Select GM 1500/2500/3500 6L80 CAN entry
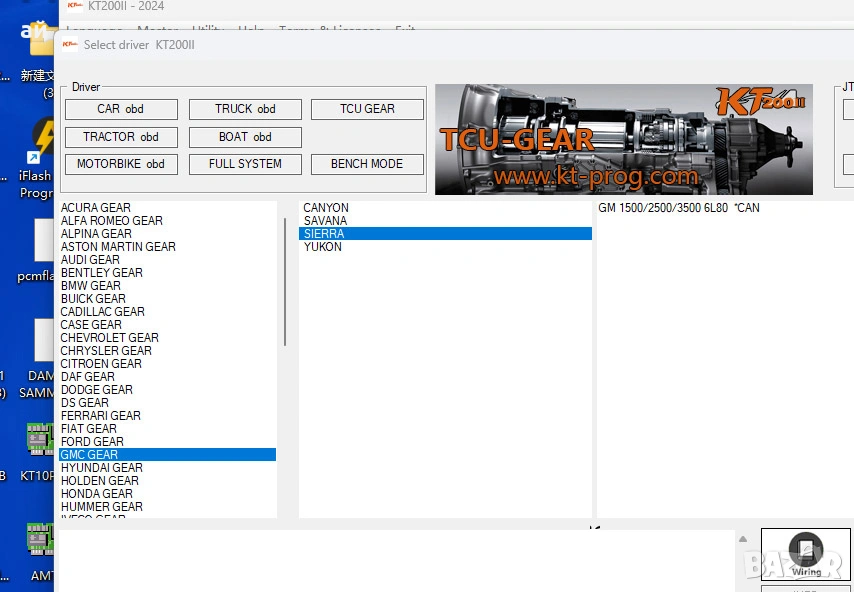 pyautogui.click(x=679, y=208)
